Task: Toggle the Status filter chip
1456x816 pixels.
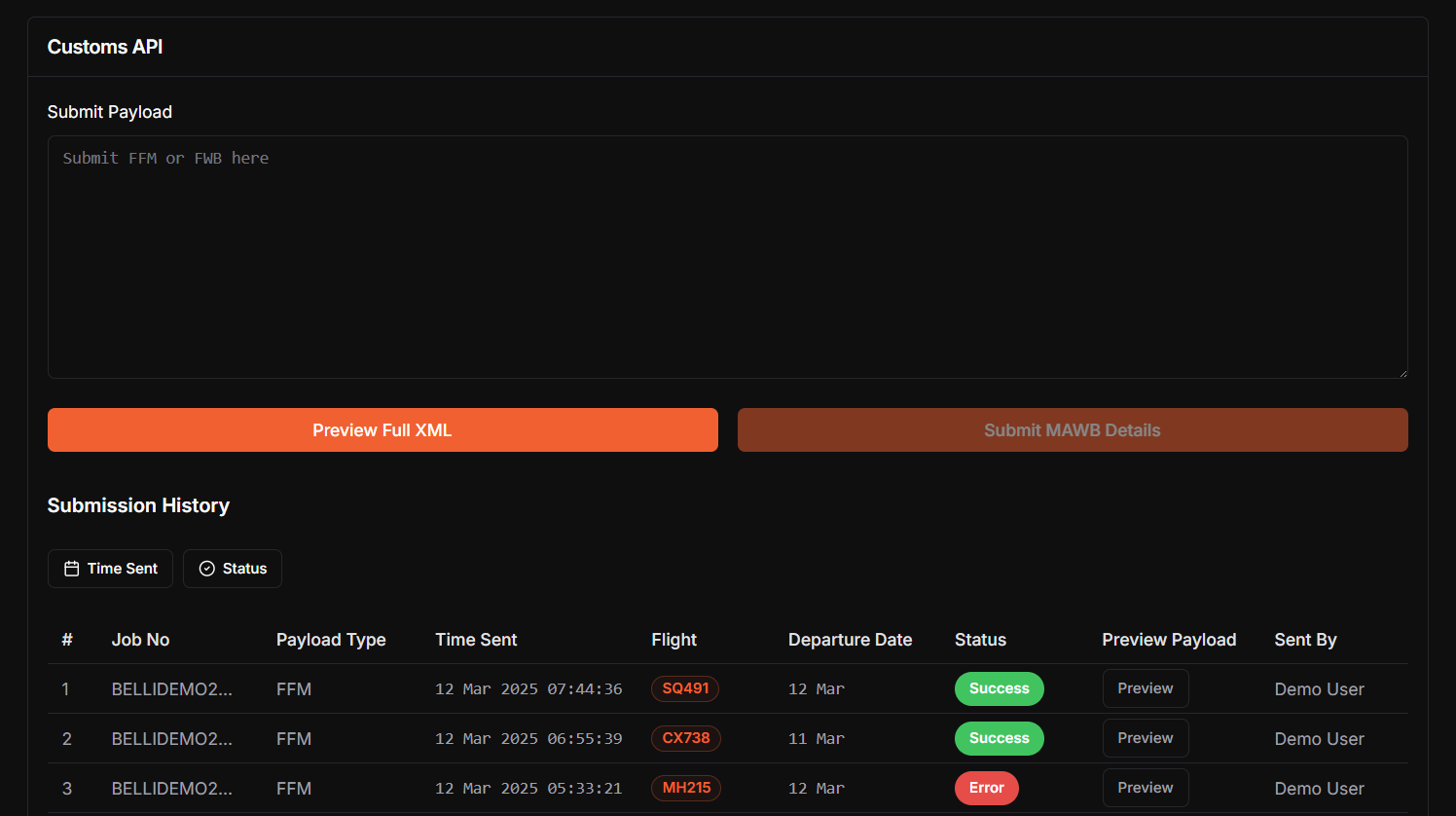Action: 232,568
